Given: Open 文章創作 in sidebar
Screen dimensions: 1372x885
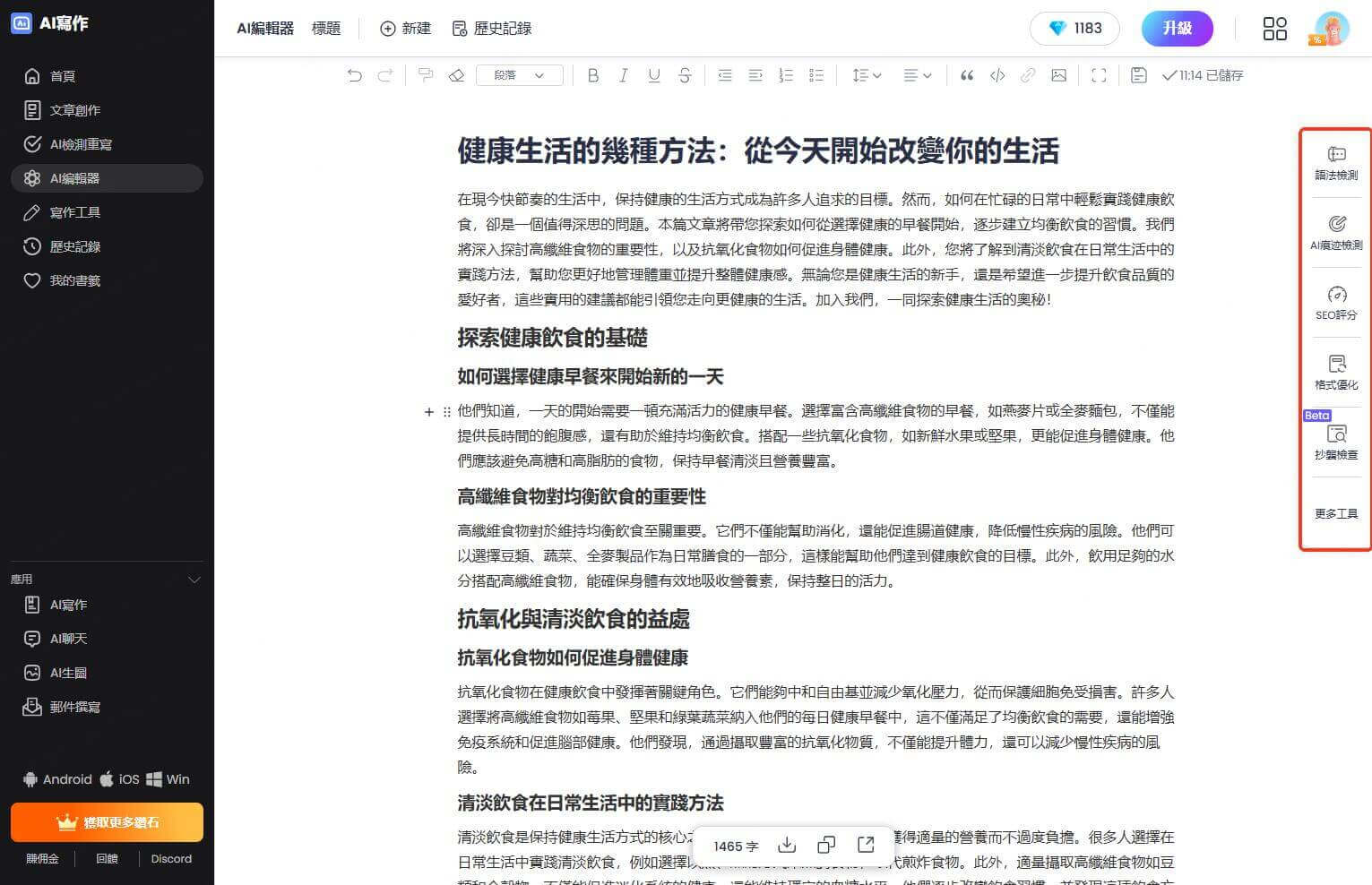Looking at the screenshot, I should click(x=108, y=110).
